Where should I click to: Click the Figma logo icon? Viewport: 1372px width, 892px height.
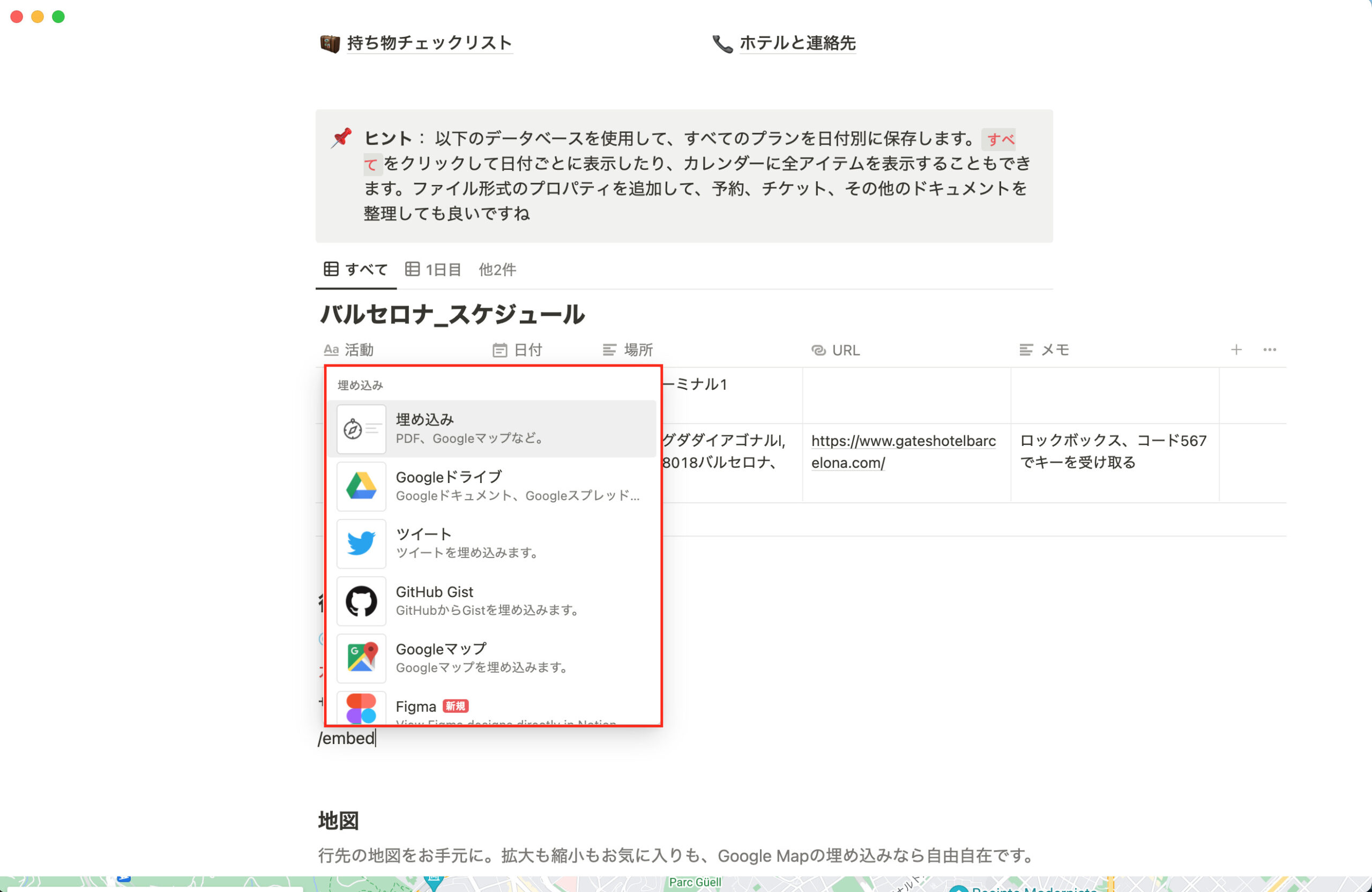361,708
